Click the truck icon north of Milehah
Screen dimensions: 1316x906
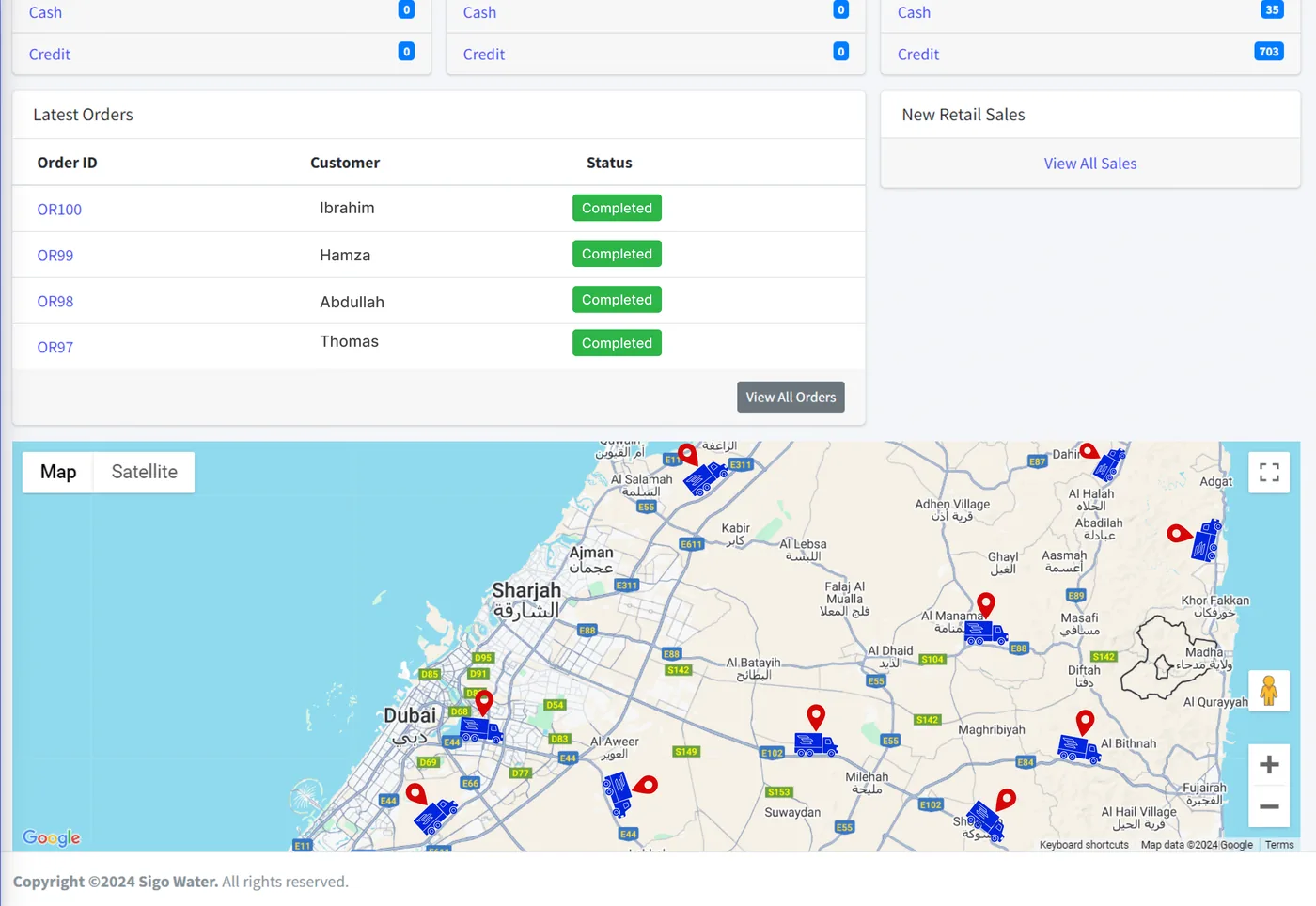click(816, 745)
